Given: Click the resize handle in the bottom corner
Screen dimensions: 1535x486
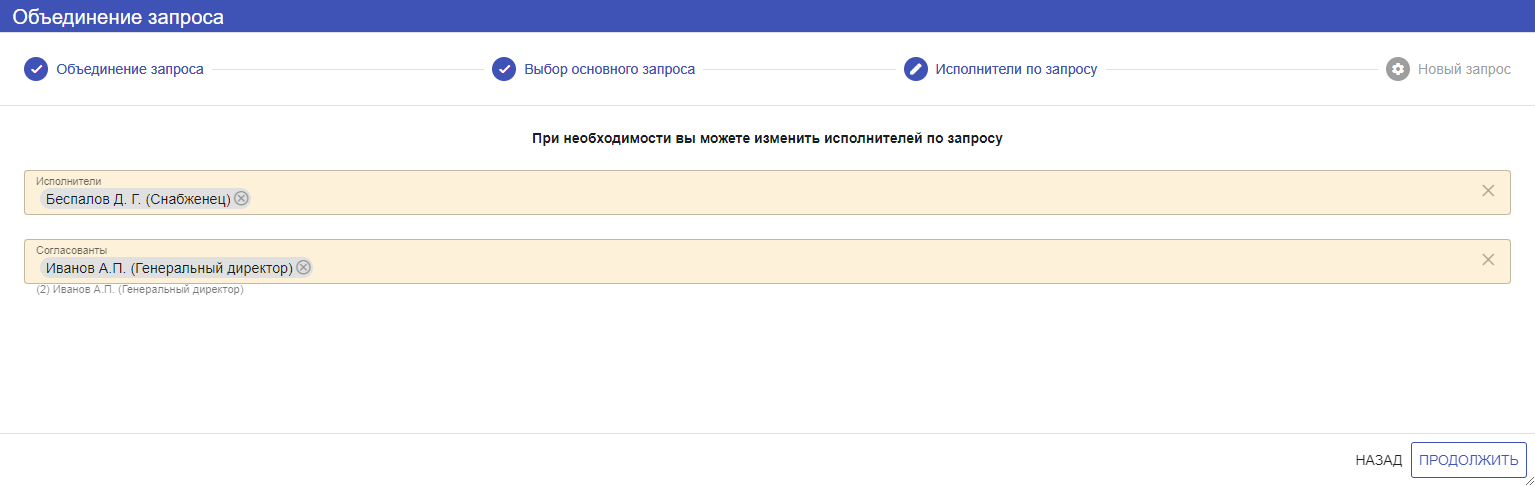Looking at the screenshot, I should (1528, 480).
